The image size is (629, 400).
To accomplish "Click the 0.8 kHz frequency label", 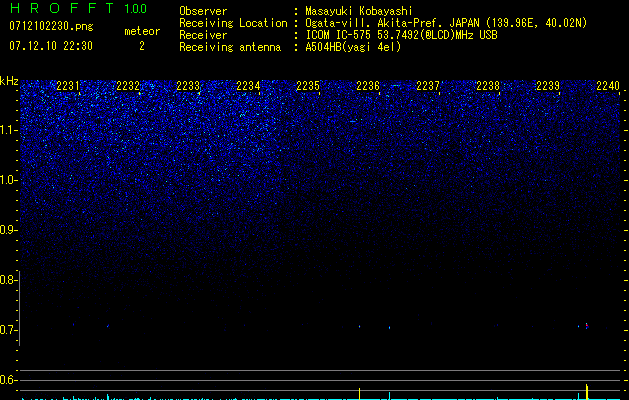I will tap(7, 280).
